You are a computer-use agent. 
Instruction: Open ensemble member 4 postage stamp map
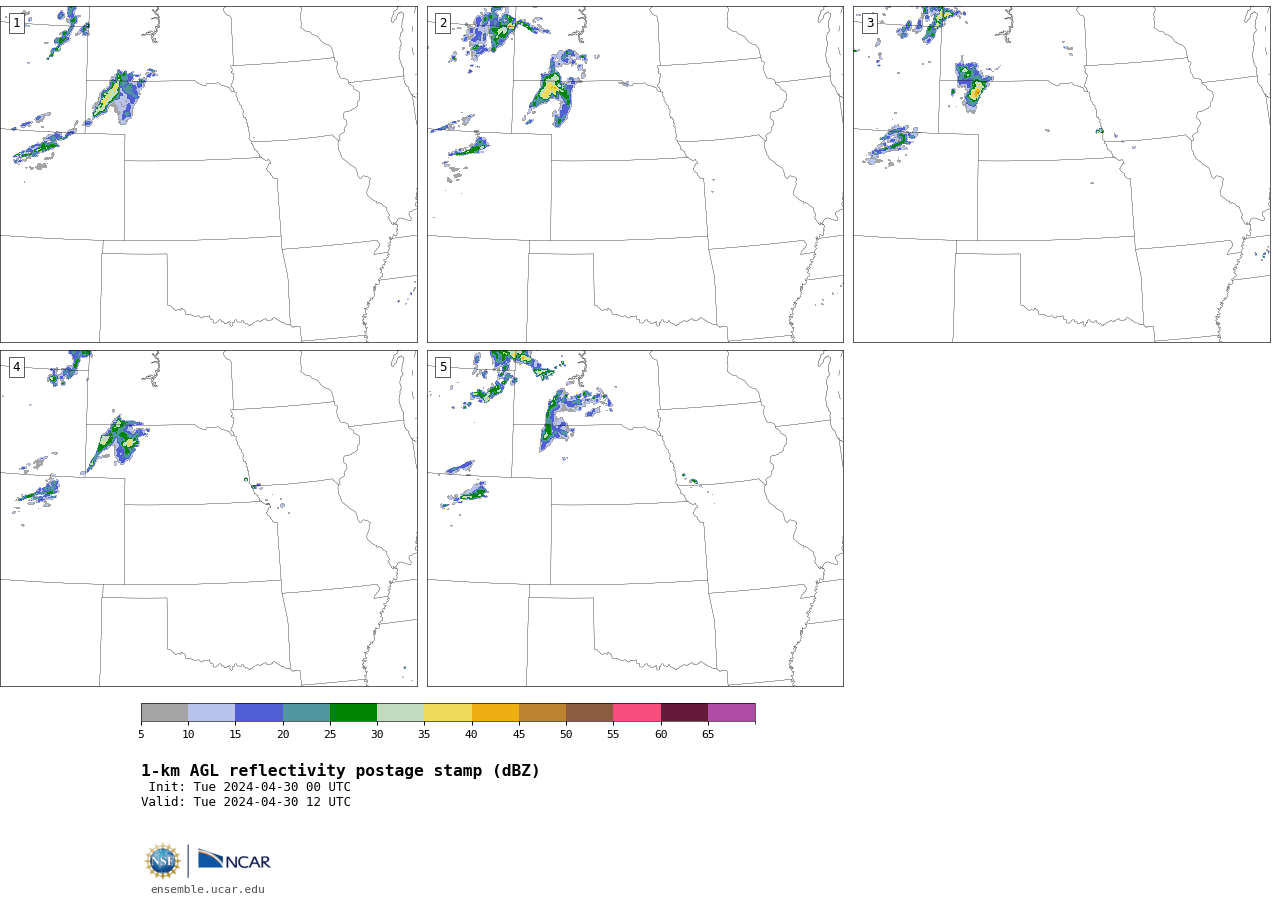208,518
